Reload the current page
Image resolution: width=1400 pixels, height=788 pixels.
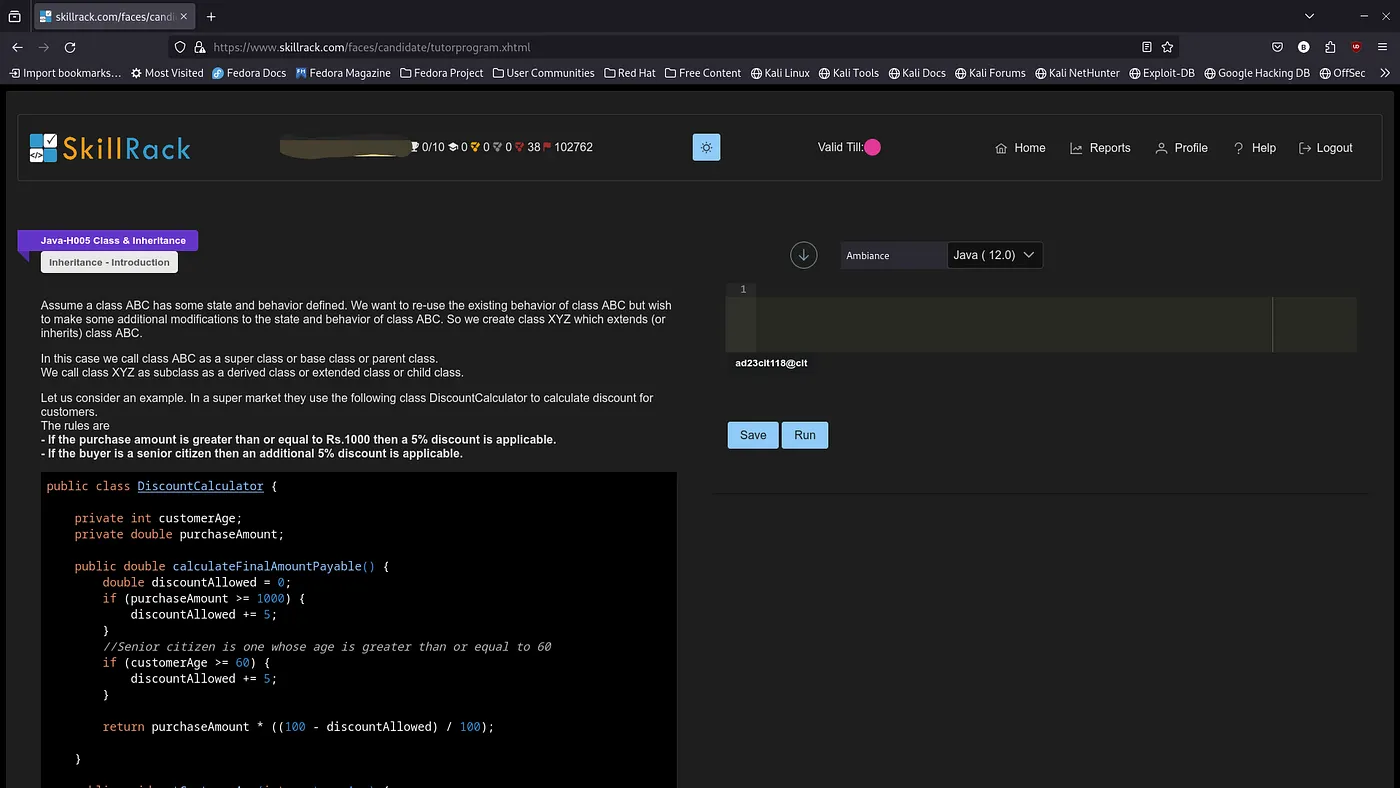coord(70,47)
